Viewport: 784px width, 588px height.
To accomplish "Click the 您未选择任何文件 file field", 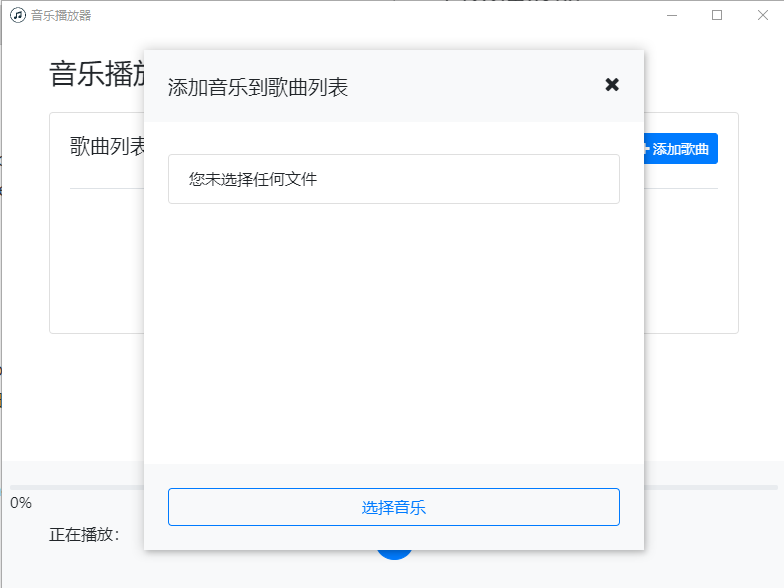I will point(394,179).
